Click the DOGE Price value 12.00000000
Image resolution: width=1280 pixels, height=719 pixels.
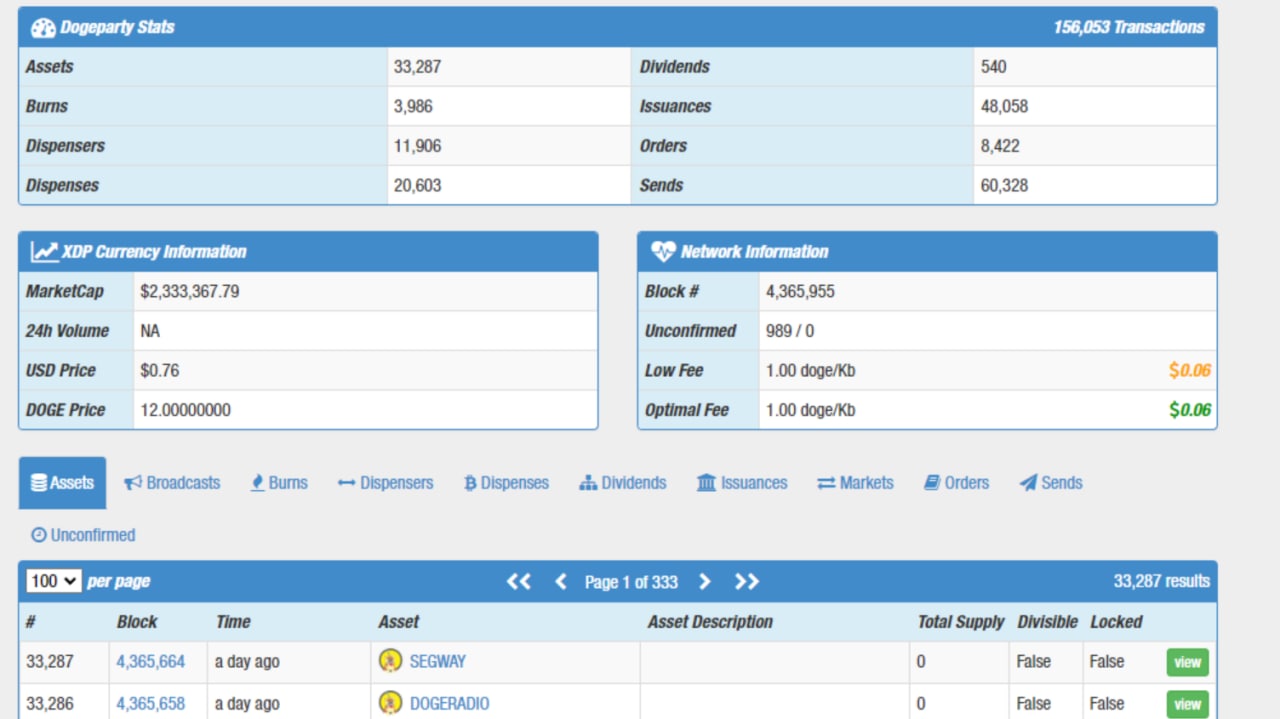[185, 410]
